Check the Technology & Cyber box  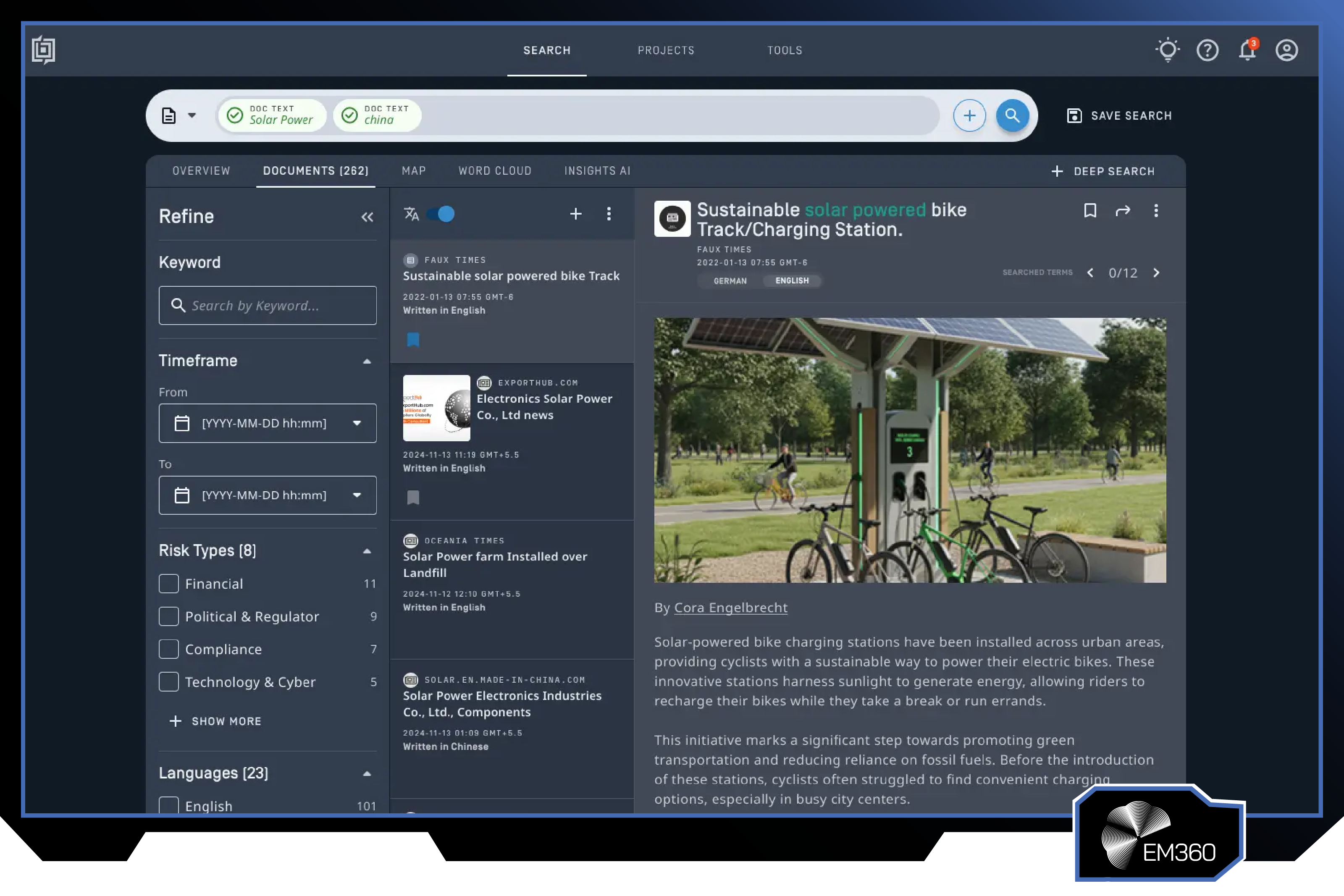point(168,681)
